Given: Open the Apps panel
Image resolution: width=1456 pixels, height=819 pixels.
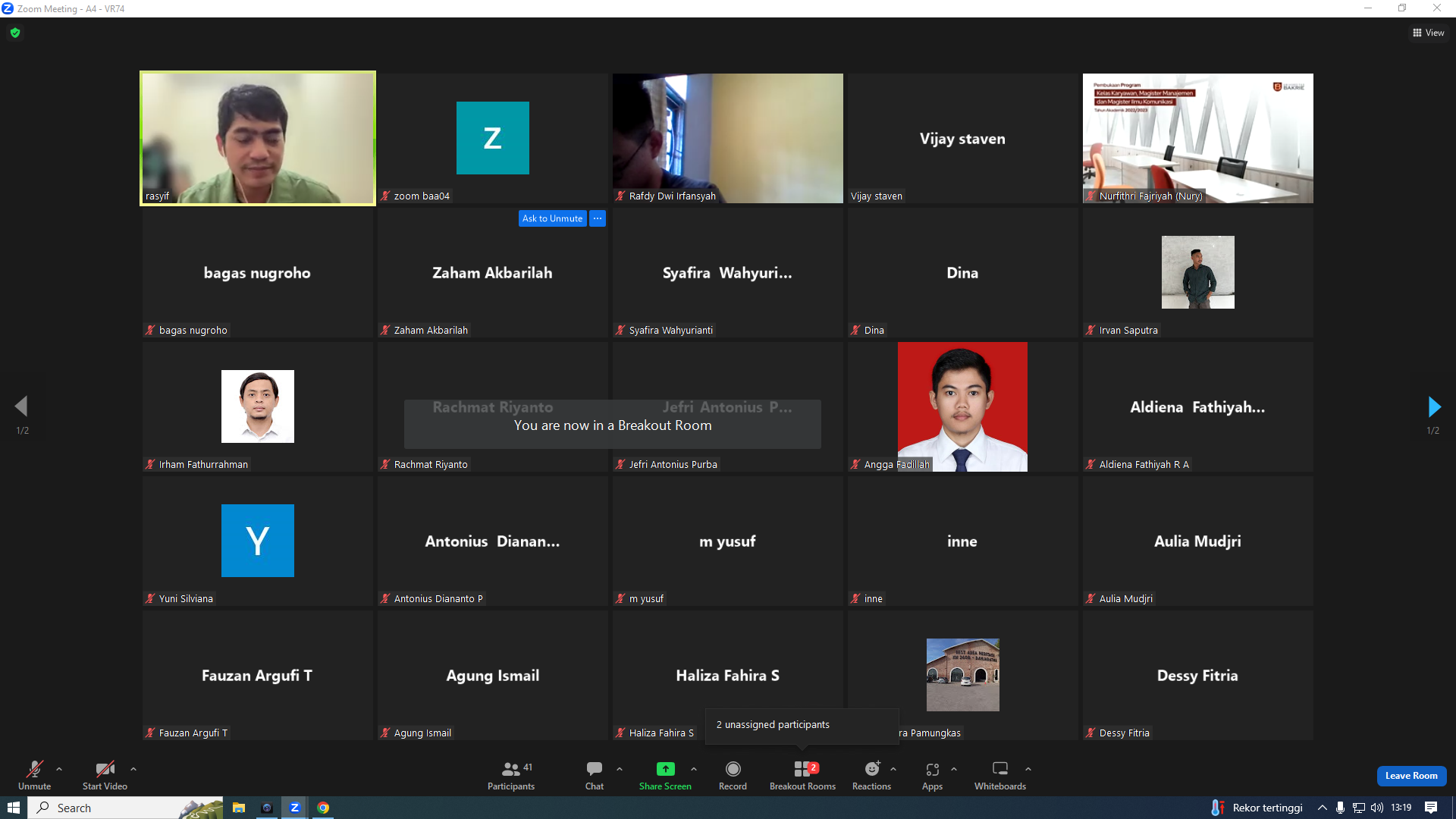Looking at the screenshot, I should point(933,775).
